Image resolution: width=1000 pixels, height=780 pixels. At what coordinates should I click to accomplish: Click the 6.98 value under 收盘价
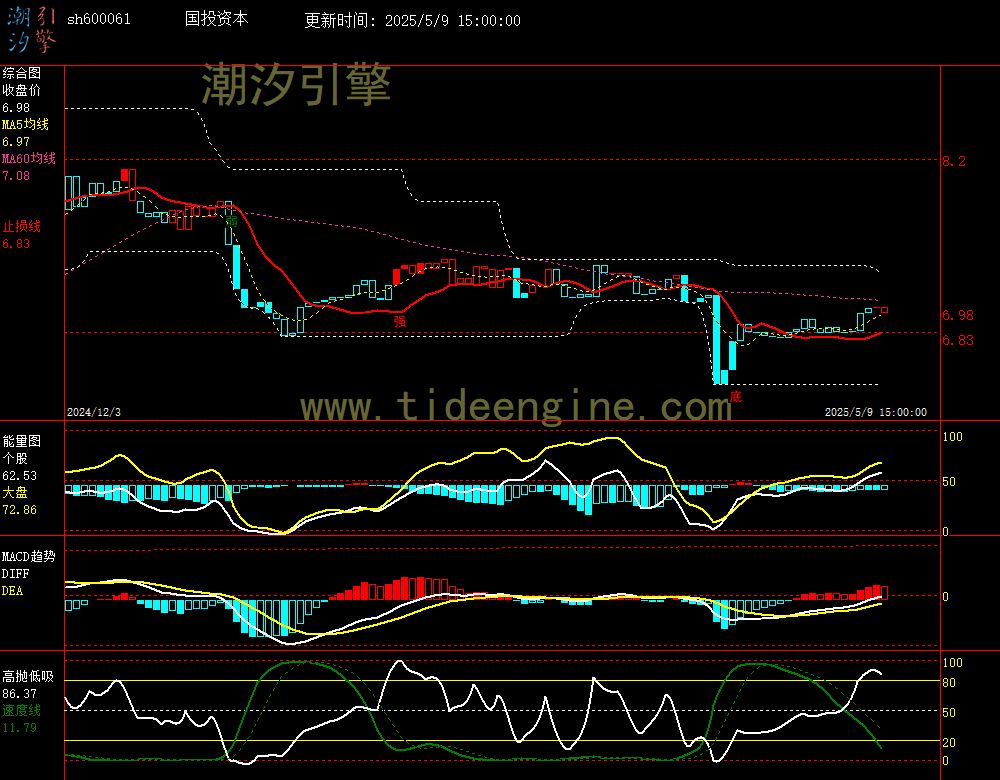(16, 108)
